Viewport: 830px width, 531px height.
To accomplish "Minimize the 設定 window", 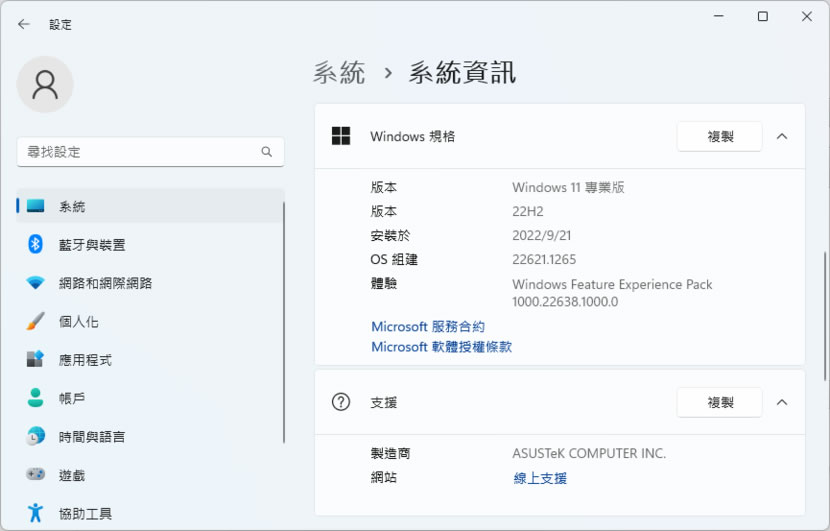I will (718, 16).
